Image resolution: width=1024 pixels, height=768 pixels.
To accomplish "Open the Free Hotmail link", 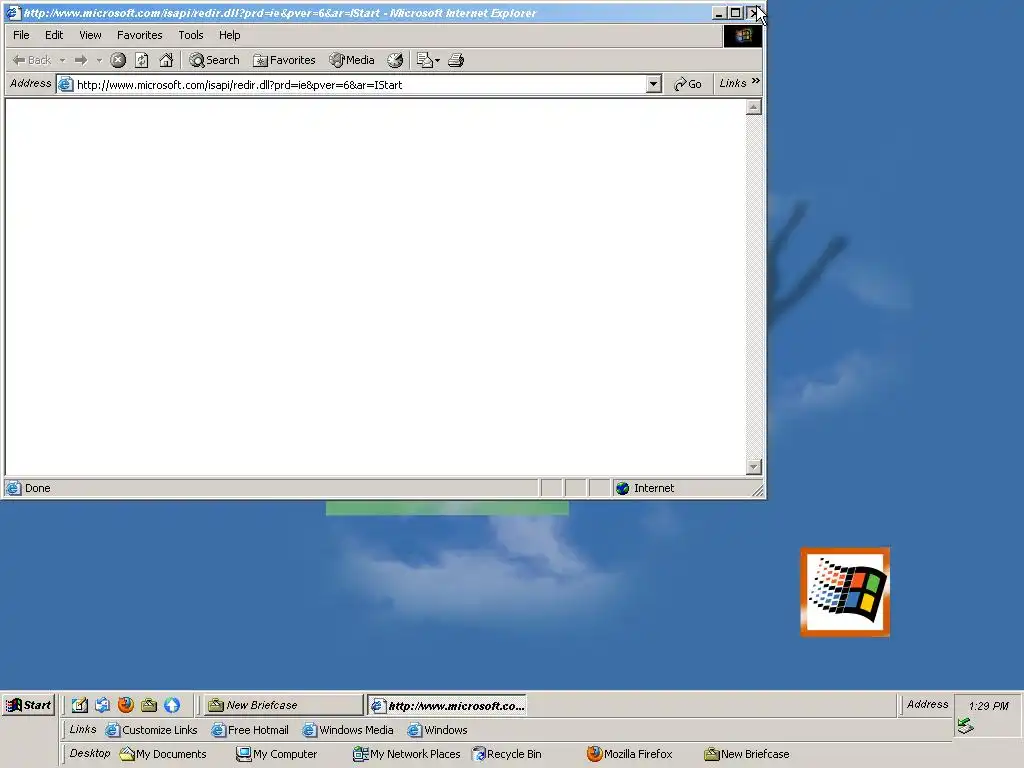I will 249,730.
